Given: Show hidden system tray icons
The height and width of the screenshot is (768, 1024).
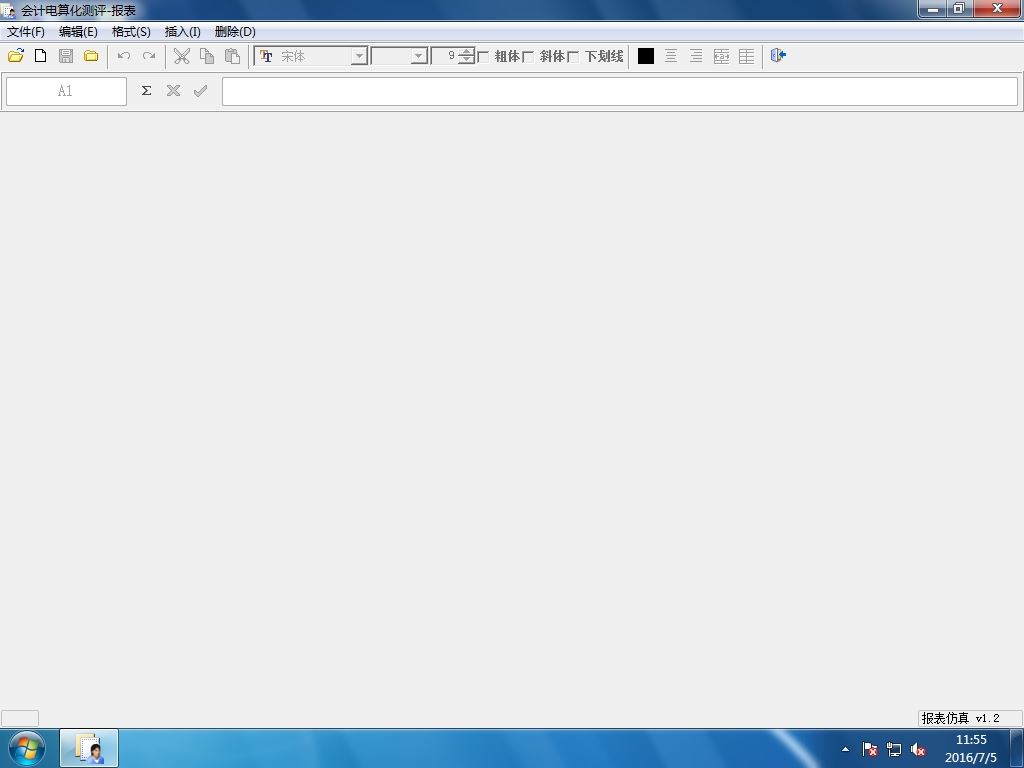Looking at the screenshot, I should point(845,749).
